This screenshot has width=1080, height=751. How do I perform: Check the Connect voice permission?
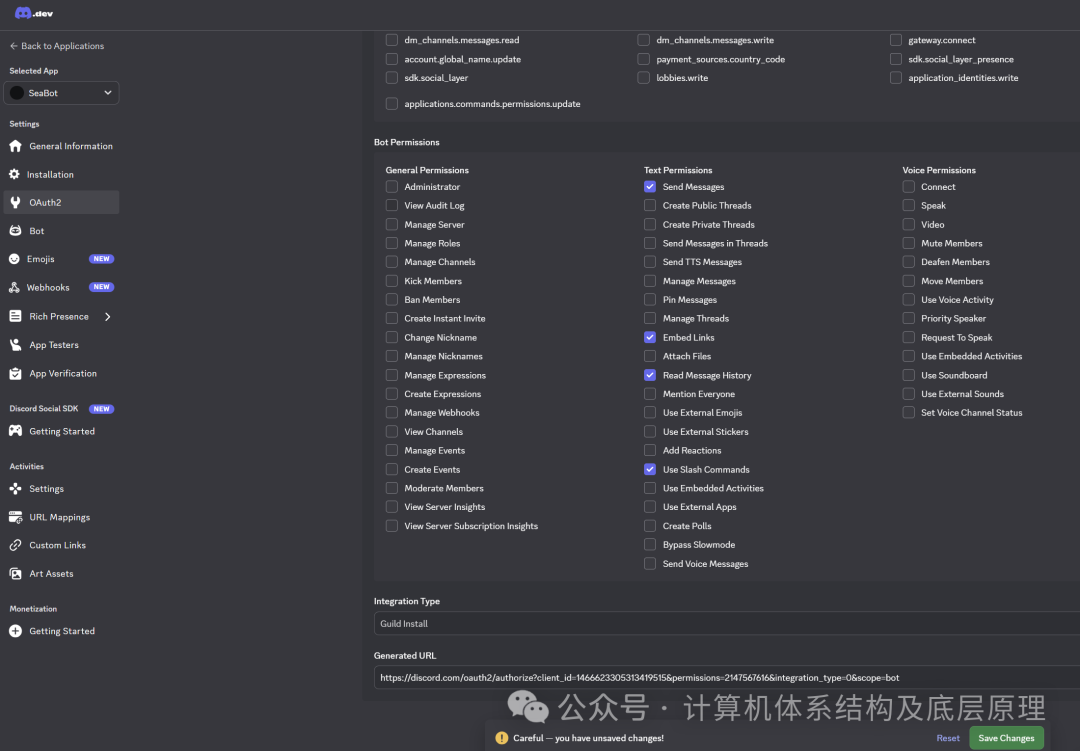coord(908,187)
